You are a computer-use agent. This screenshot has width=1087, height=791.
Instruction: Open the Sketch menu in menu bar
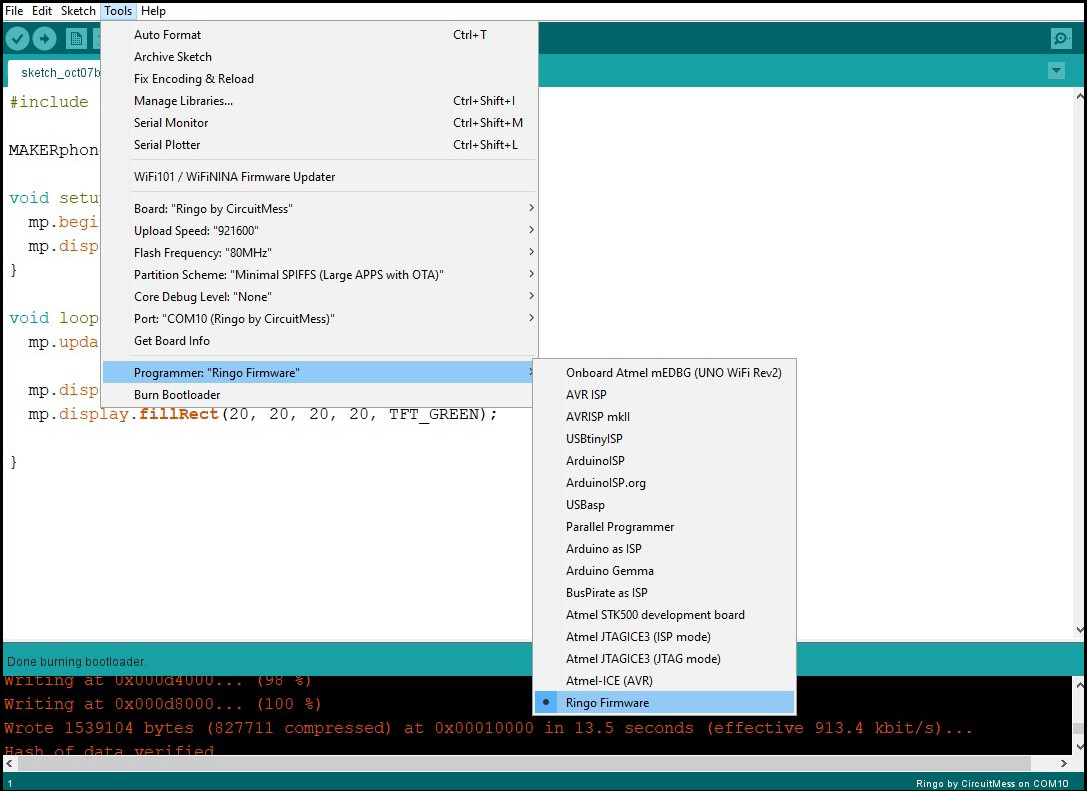click(78, 11)
